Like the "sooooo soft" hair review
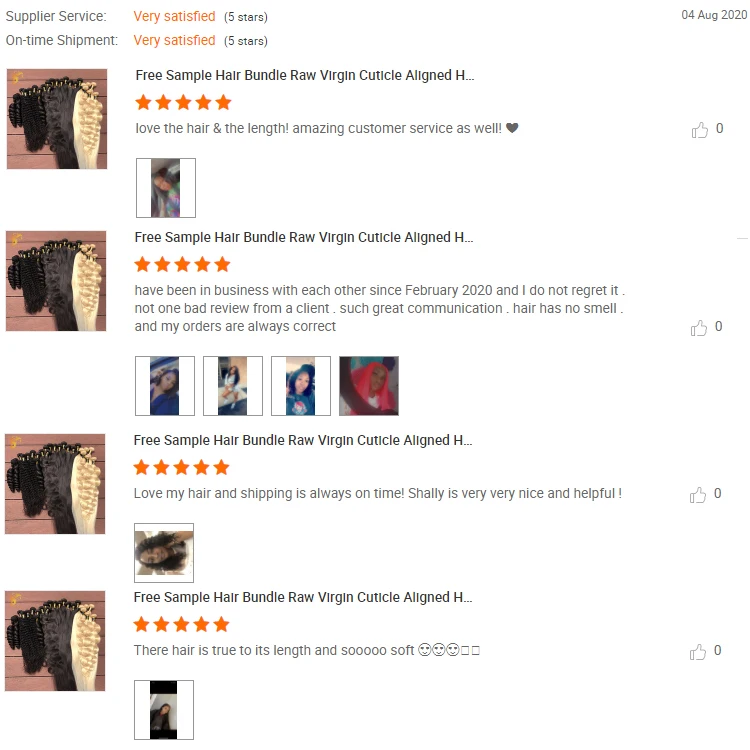750x750 pixels. click(698, 651)
